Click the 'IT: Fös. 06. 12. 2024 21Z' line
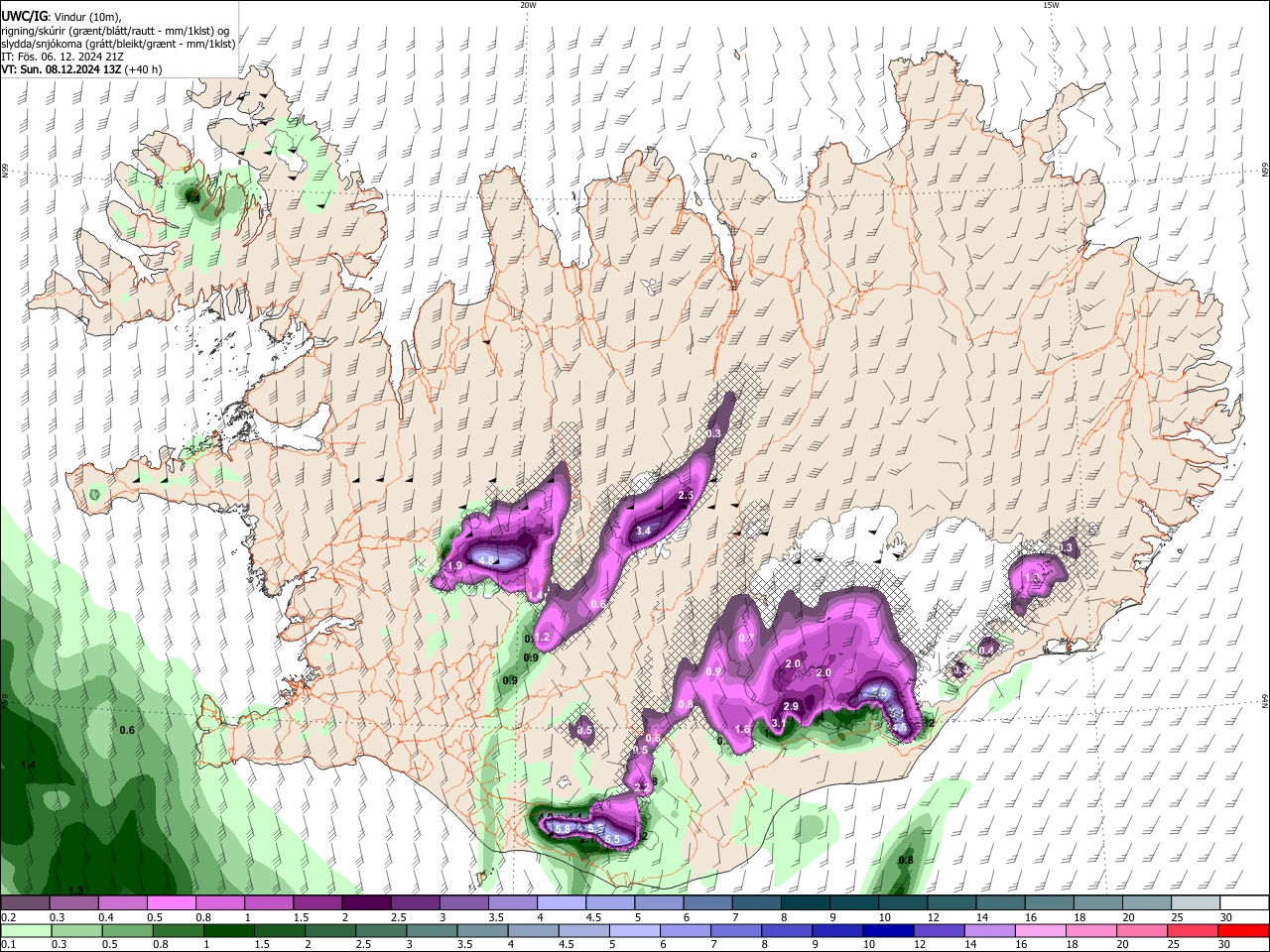The height and width of the screenshot is (952, 1270). pos(63,57)
